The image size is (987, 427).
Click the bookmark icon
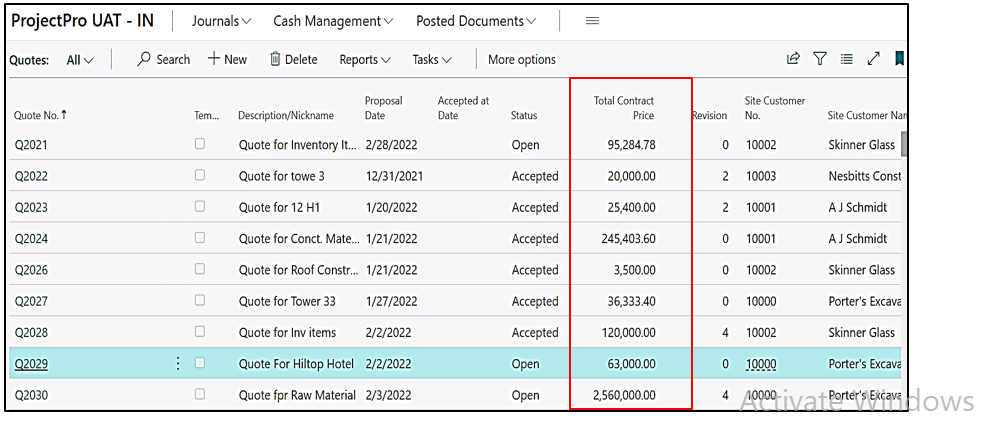pyautogui.click(x=899, y=59)
